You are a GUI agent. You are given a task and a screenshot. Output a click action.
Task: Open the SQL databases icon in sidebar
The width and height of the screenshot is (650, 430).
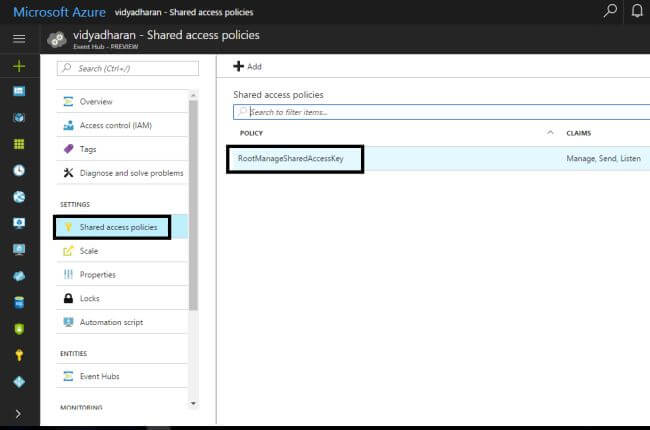click(x=19, y=303)
